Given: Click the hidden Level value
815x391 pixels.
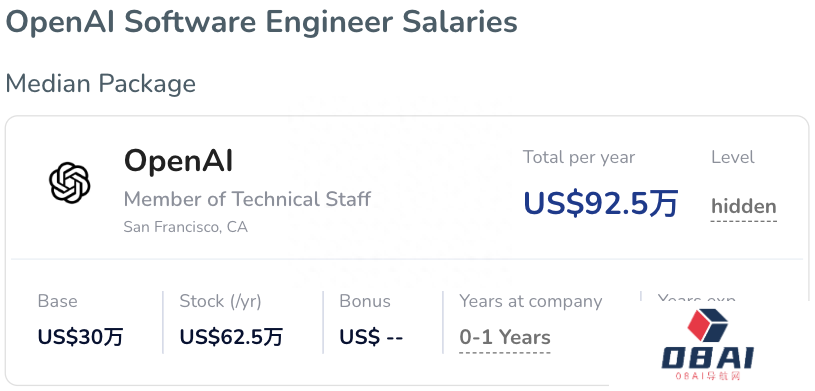Looking at the screenshot, I should coord(744,206).
